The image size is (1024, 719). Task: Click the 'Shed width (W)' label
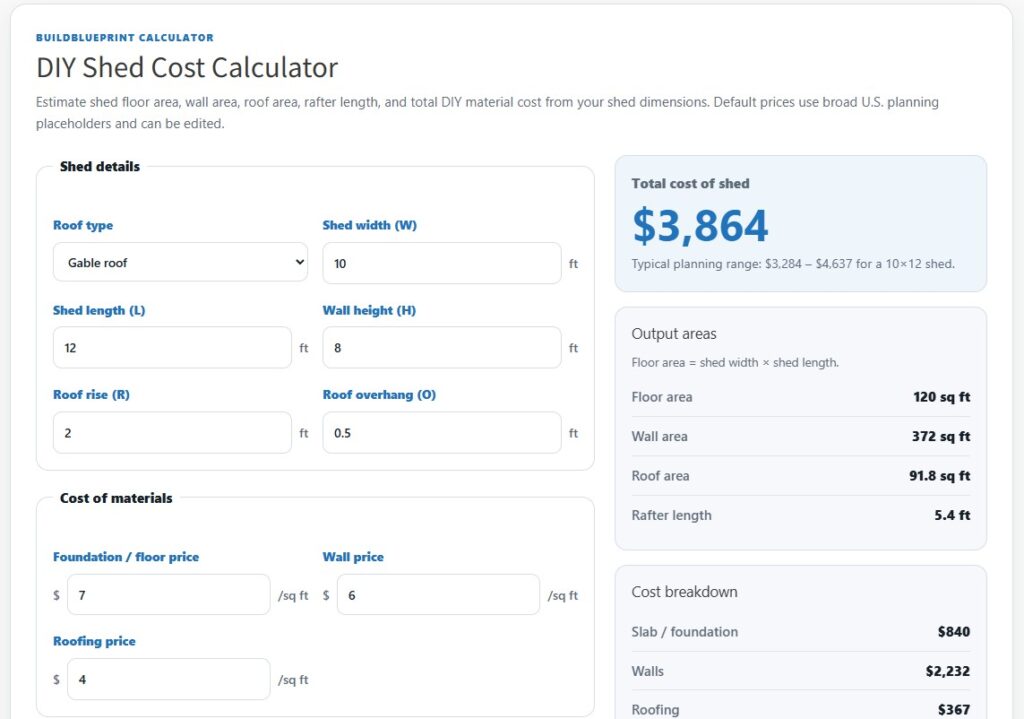pyautogui.click(x=370, y=225)
